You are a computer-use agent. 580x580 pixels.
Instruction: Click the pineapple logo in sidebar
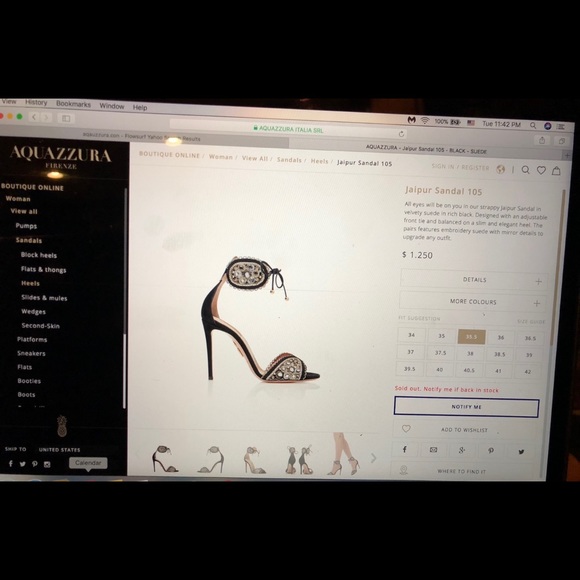point(62,425)
